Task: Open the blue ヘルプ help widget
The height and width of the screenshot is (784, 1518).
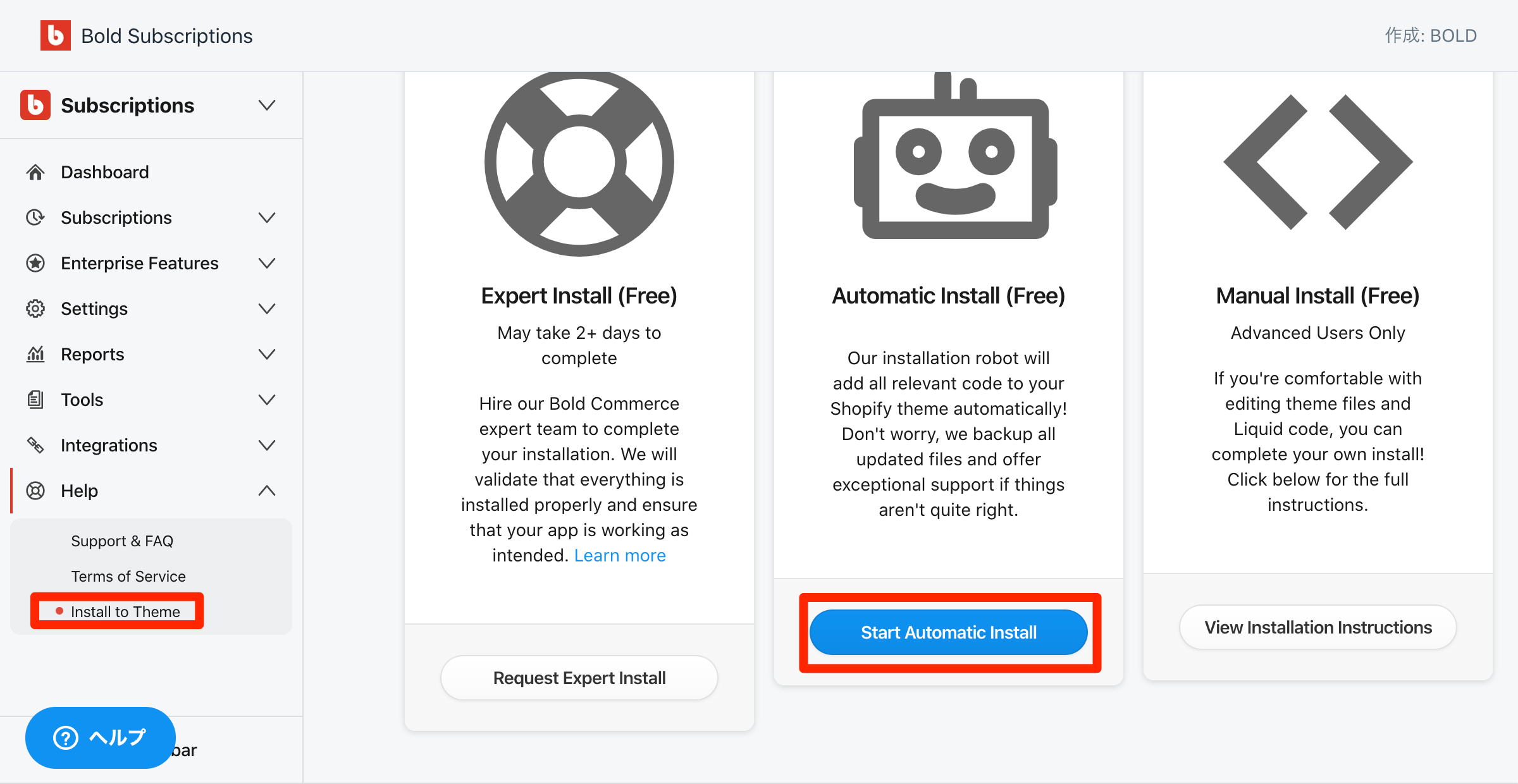Action: click(100, 737)
